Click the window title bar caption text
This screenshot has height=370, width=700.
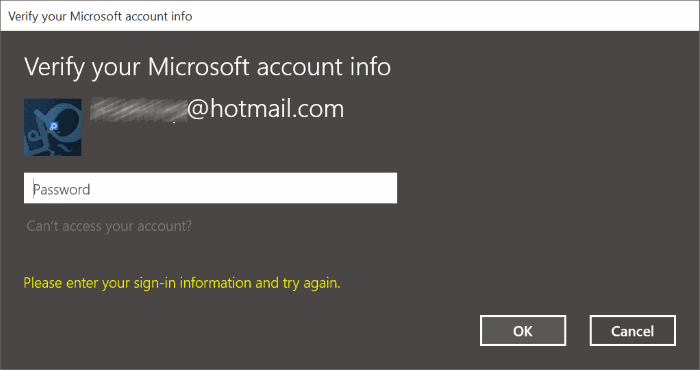100,17
